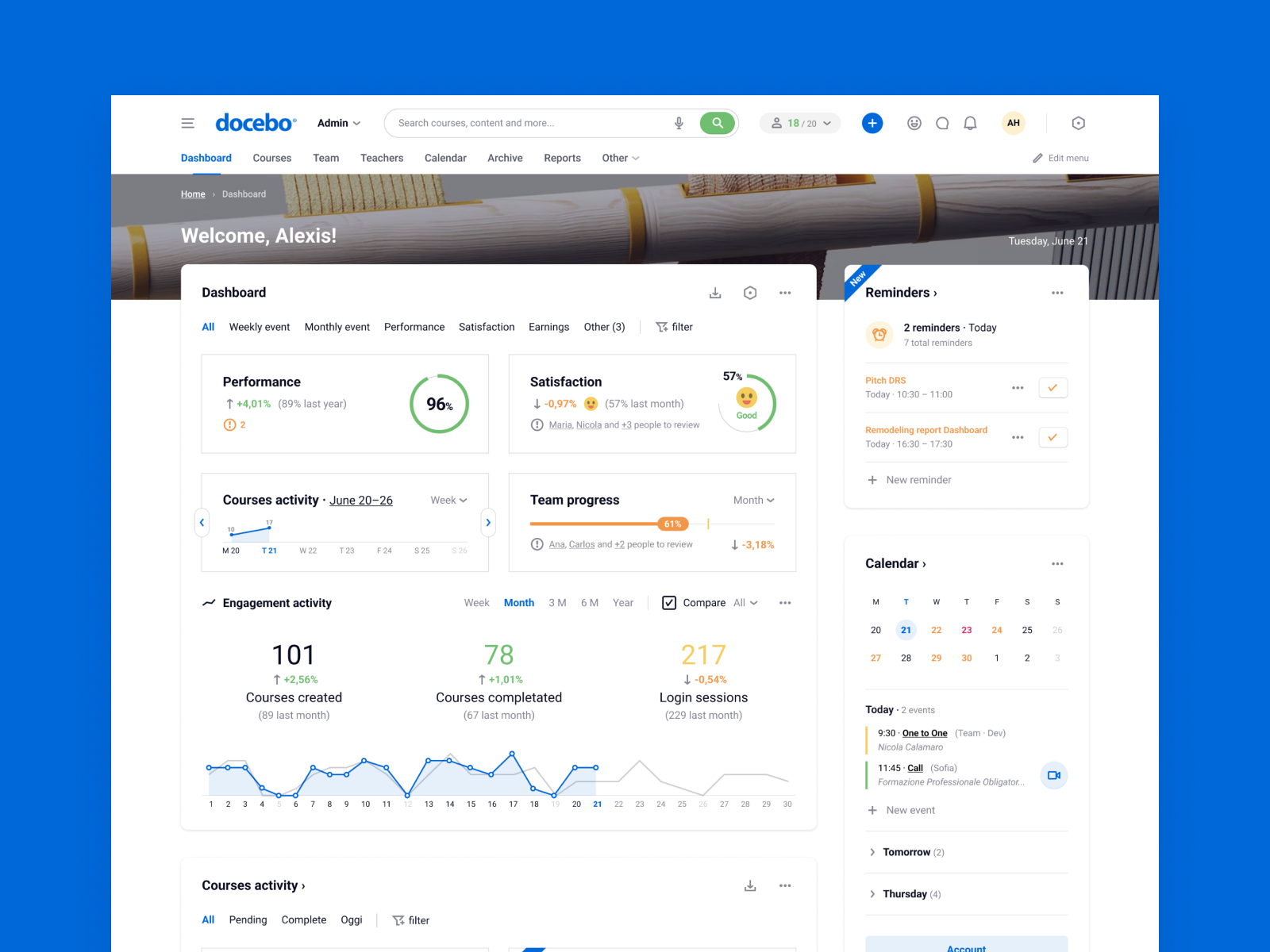Click the microphone icon in the search bar
This screenshot has width=1270, height=952.
click(678, 123)
